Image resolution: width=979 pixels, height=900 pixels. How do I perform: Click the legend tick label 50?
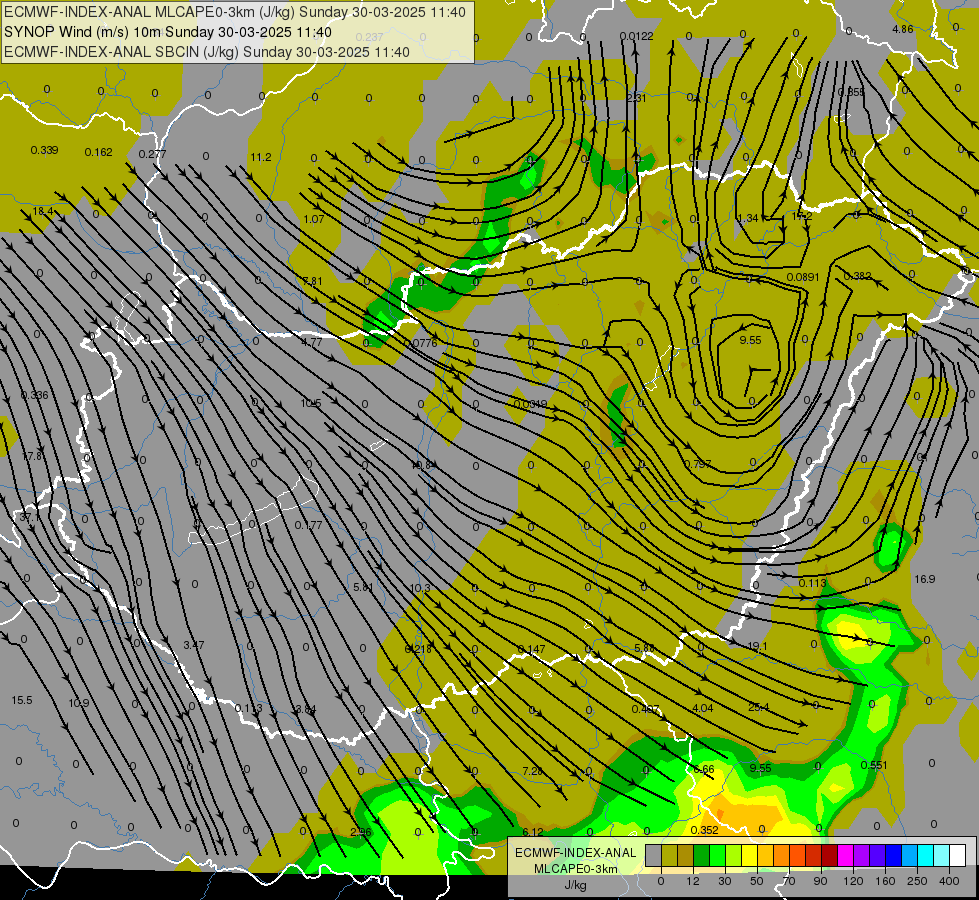tap(757, 881)
